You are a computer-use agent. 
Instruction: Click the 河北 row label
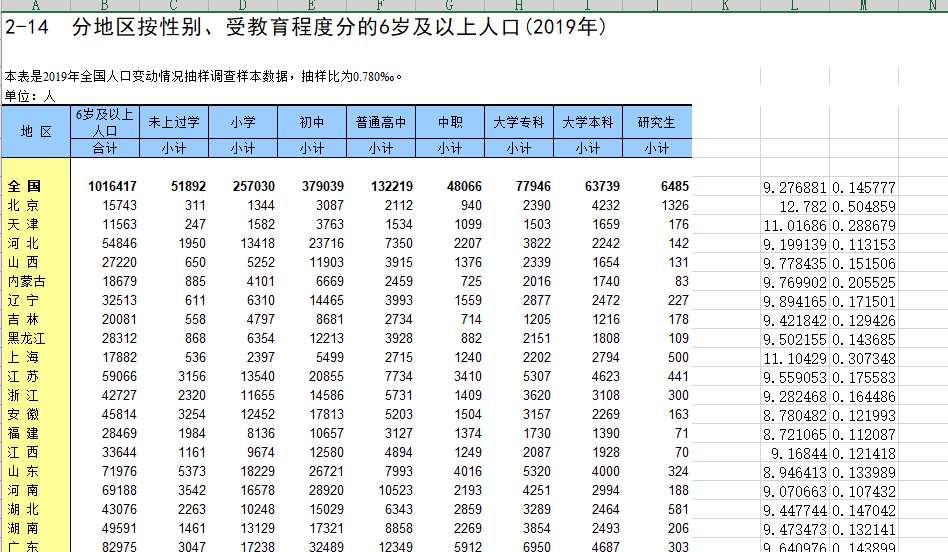(23, 244)
